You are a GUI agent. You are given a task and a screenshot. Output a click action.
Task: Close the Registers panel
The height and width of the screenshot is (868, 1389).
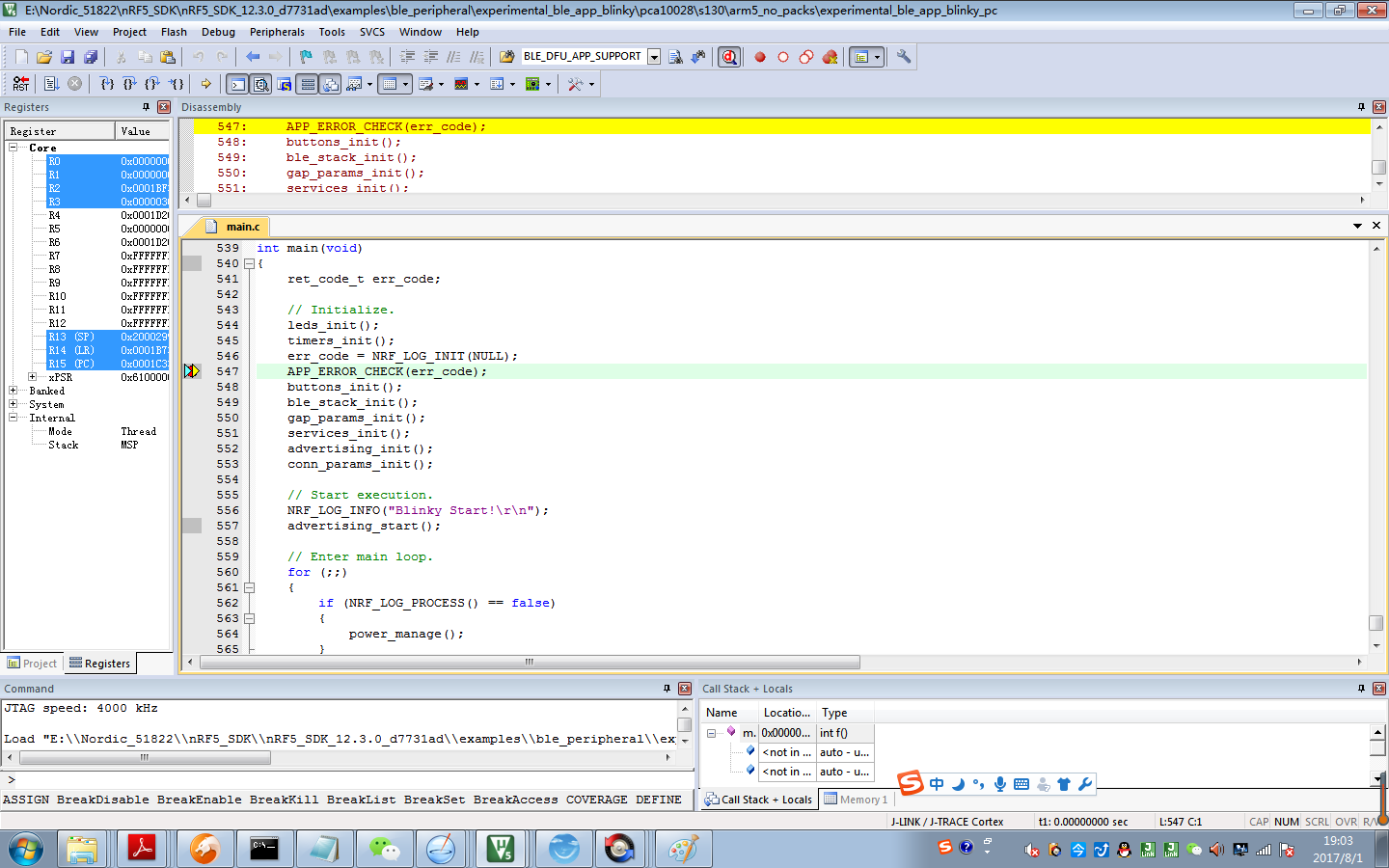point(164,107)
